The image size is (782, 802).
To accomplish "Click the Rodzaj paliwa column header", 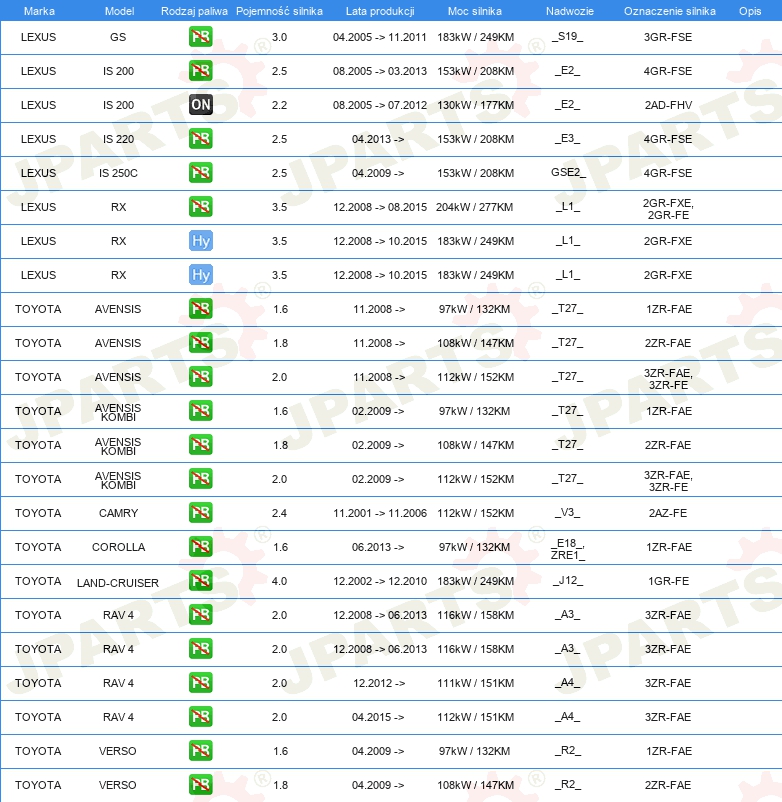I will coord(194,11).
